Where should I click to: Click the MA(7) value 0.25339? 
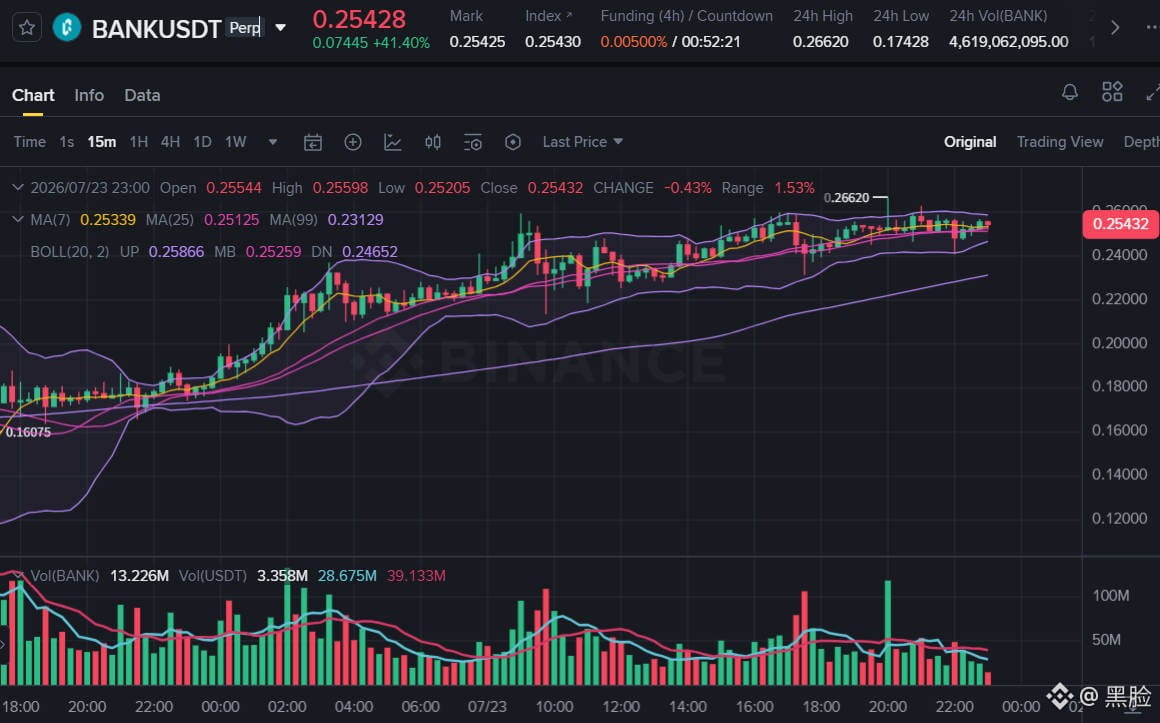pyautogui.click(x=108, y=220)
